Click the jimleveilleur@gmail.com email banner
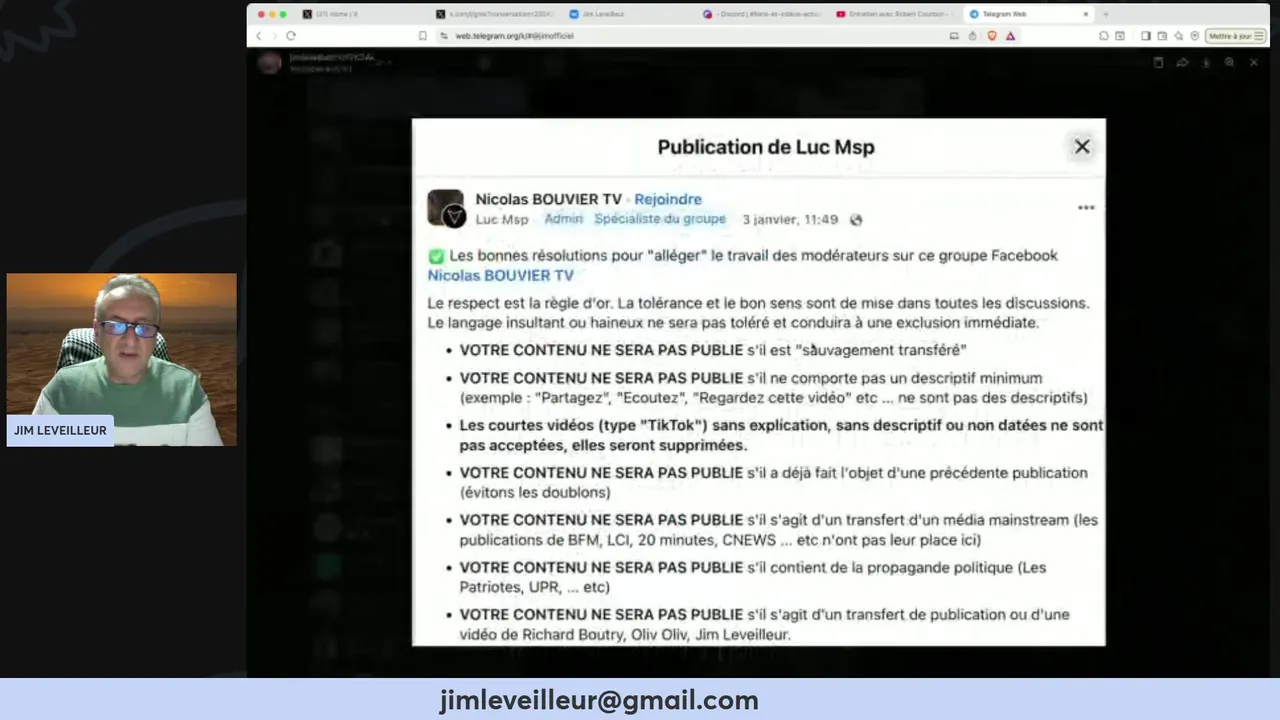This screenshot has width=1280, height=720. click(599, 700)
